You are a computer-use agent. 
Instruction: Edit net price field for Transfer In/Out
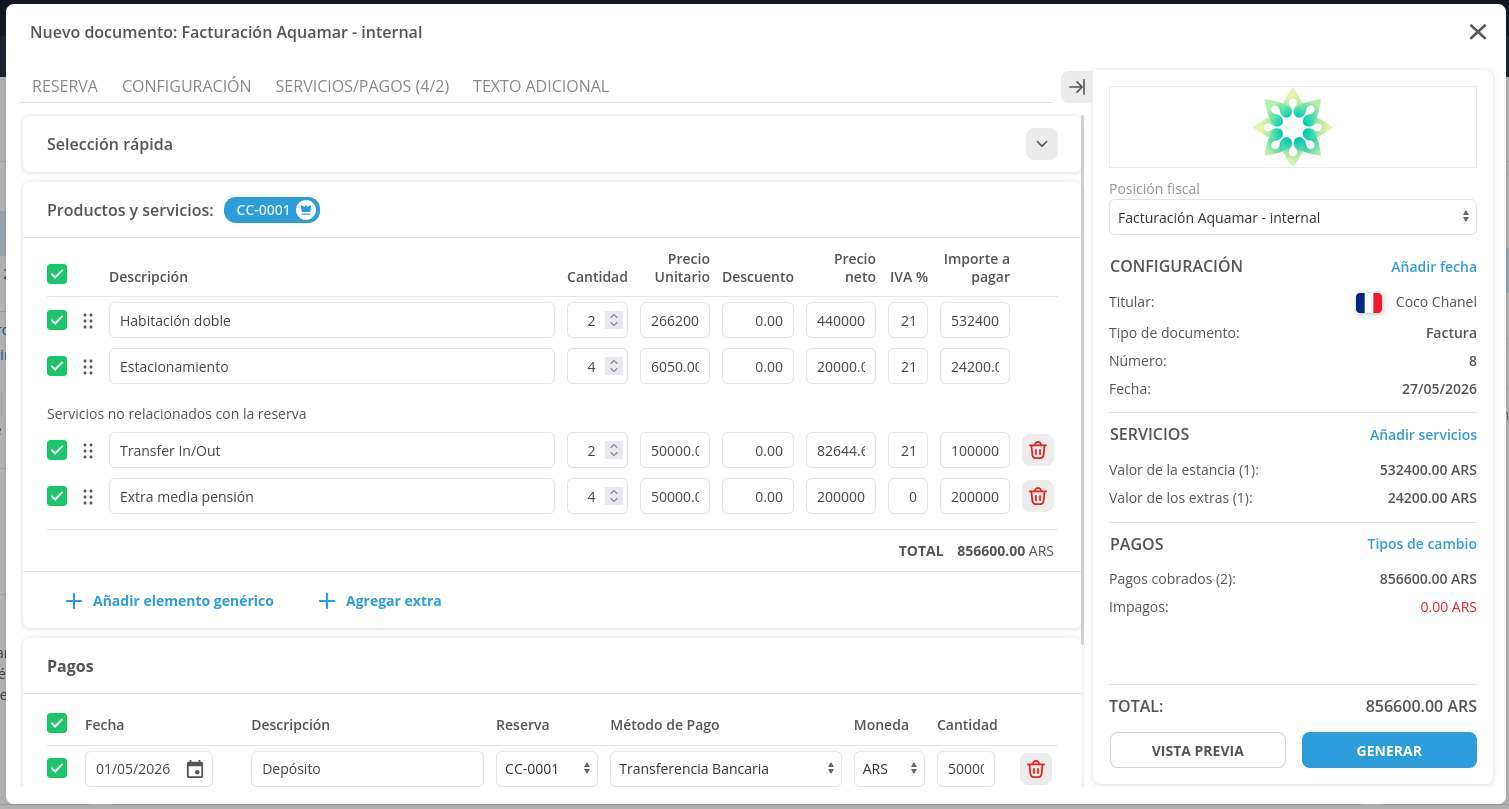coord(841,451)
